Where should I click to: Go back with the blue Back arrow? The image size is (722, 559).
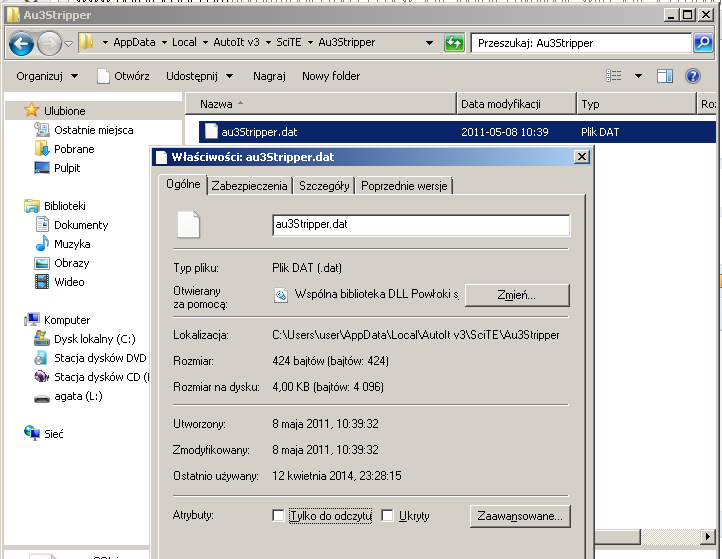21,44
